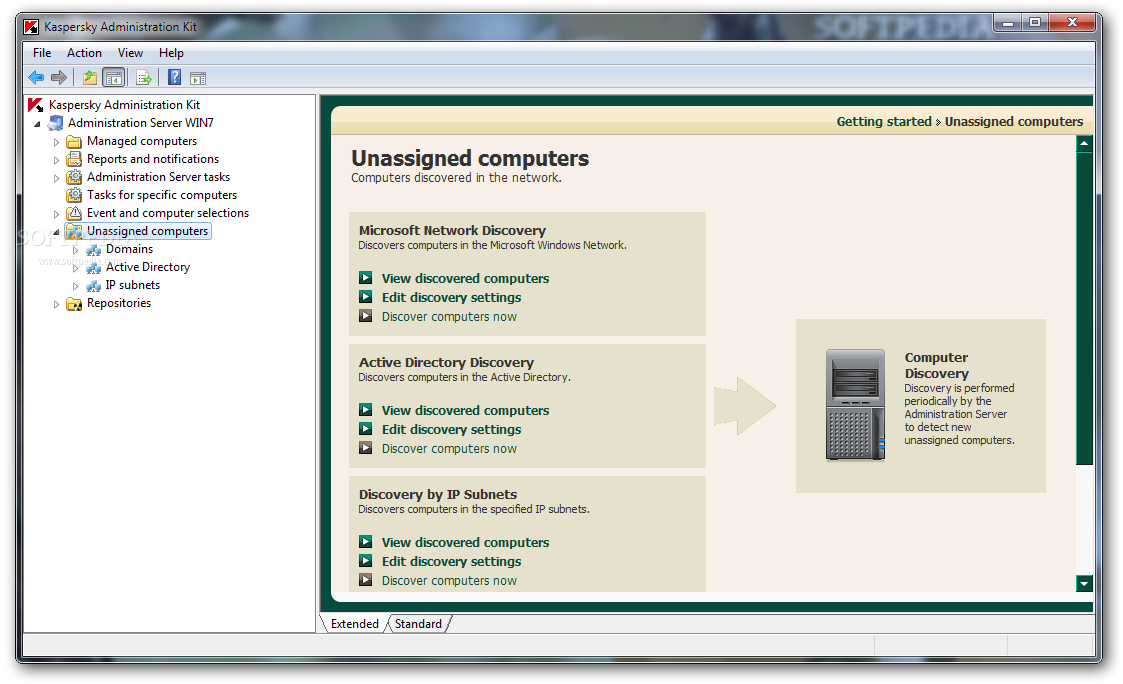Click the Event and computer selections icon
Image resolution: width=1123 pixels, height=684 pixels.
click(x=74, y=213)
